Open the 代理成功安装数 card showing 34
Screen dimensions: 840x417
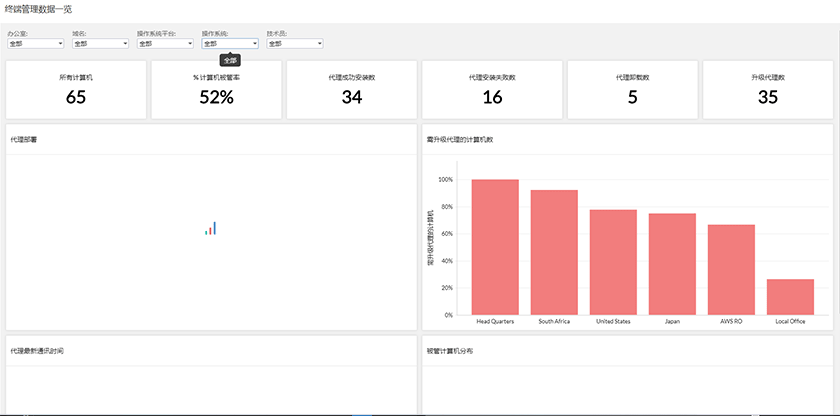pos(352,90)
